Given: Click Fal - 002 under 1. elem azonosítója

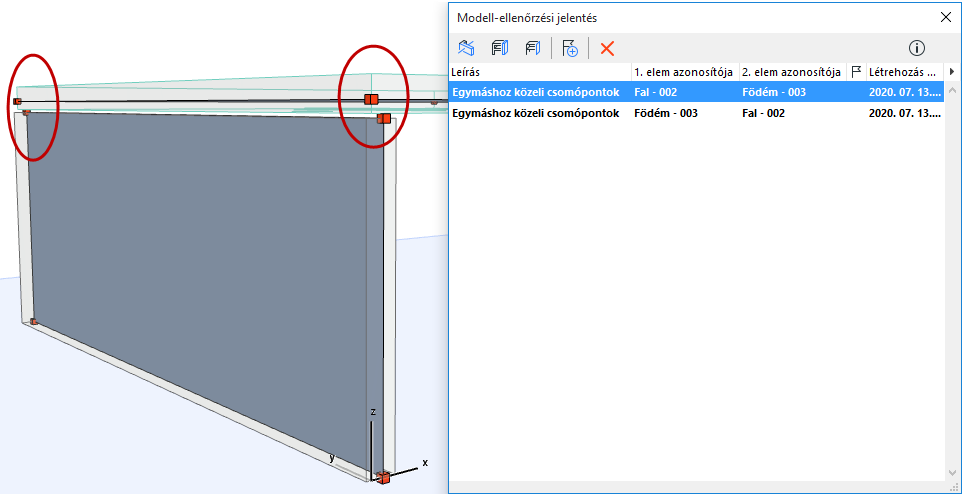Looking at the screenshot, I should [655, 93].
